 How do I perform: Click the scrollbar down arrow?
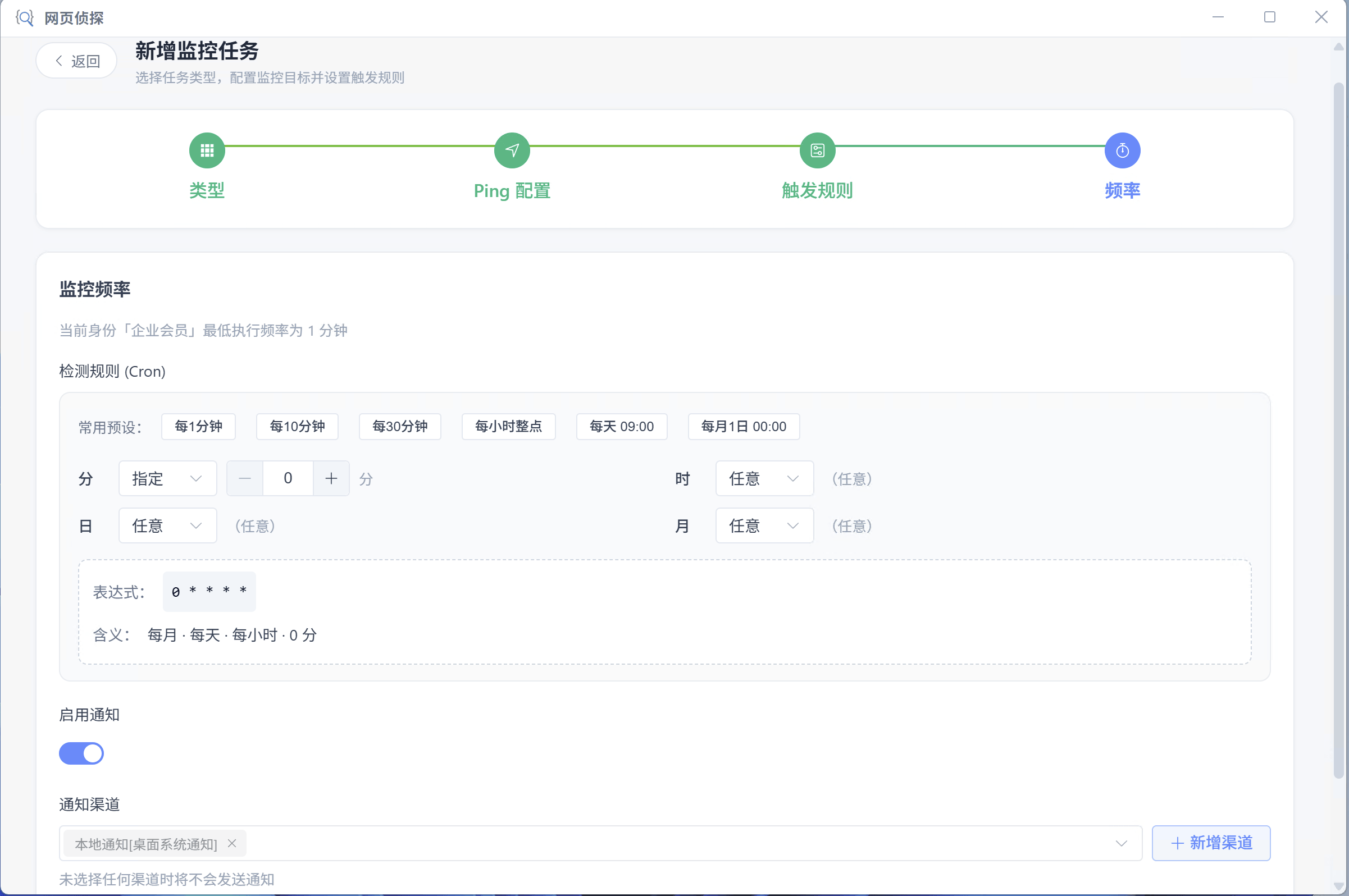click(1339, 886)
